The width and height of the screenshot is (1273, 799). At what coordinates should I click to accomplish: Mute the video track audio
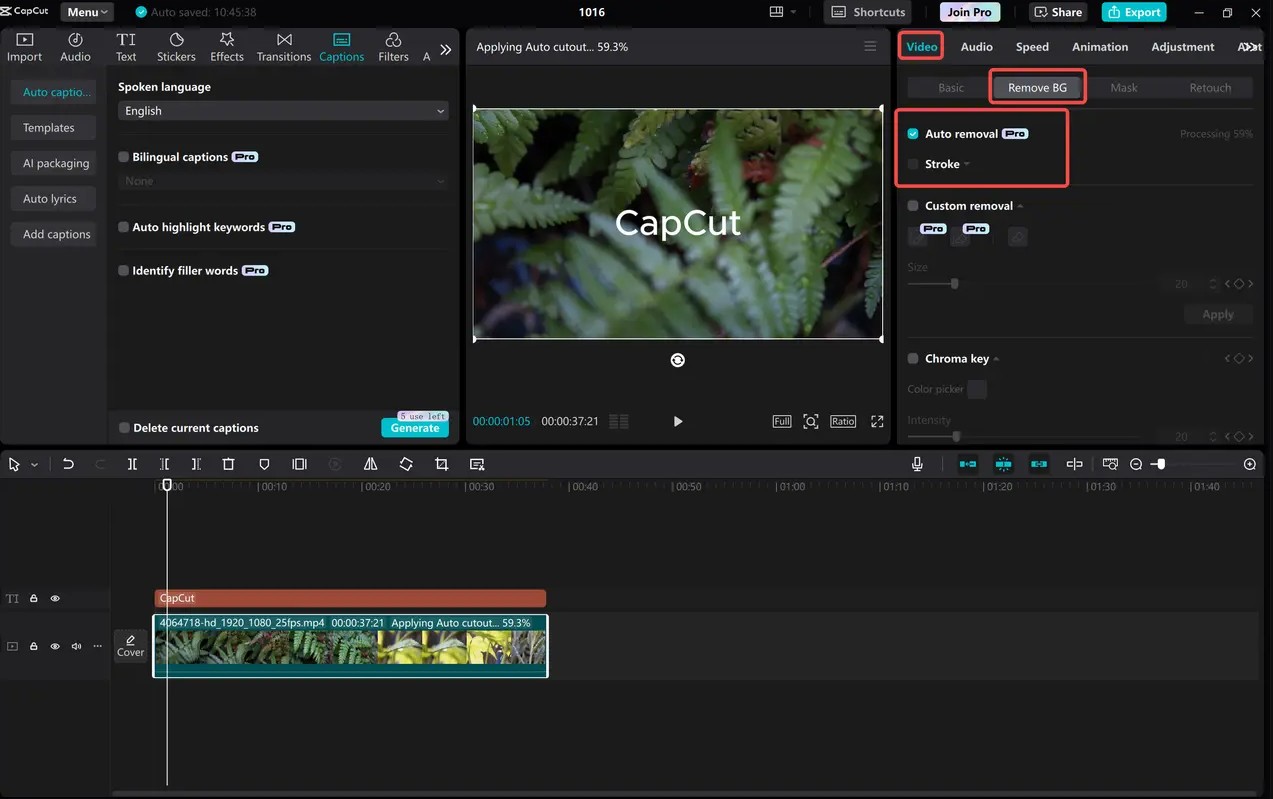click(x=76, y=646)
